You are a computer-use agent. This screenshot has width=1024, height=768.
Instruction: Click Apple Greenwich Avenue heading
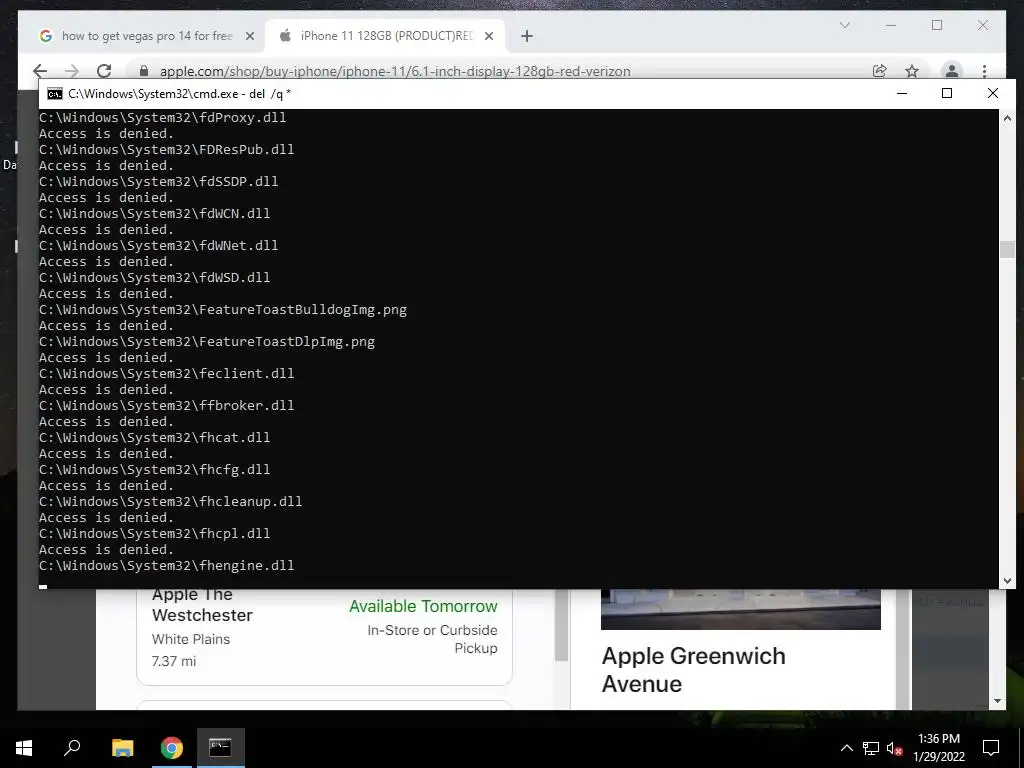tap(694, 669)
